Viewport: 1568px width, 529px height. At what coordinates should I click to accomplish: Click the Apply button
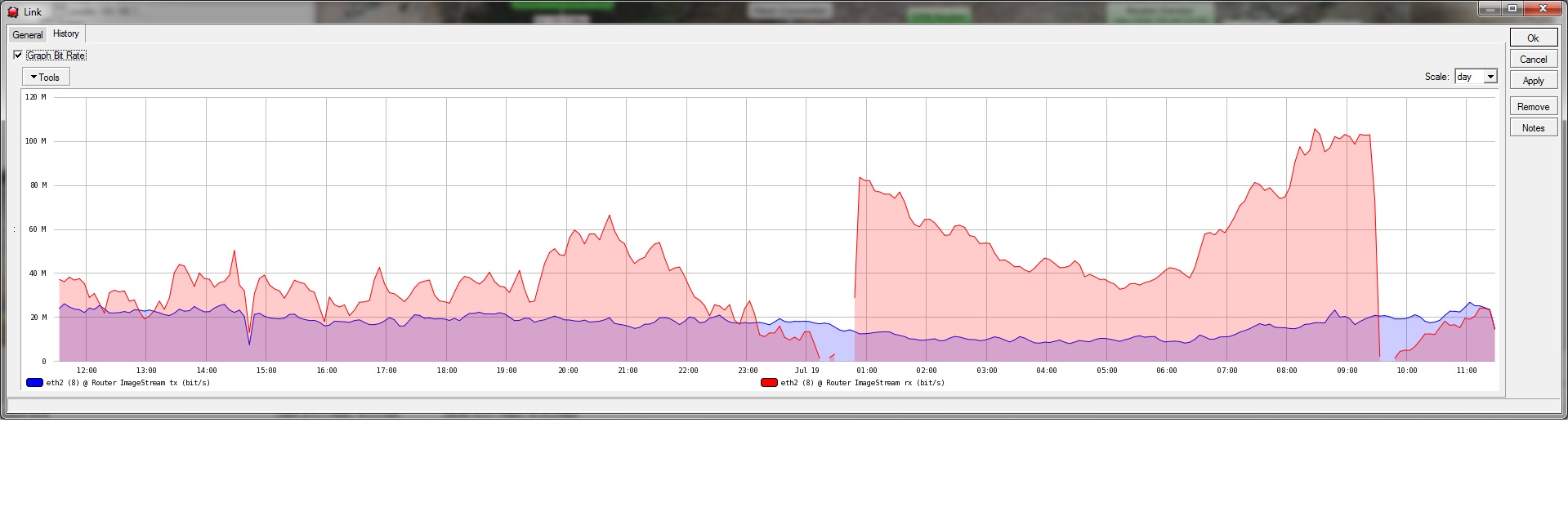[x=1533, y=80]
